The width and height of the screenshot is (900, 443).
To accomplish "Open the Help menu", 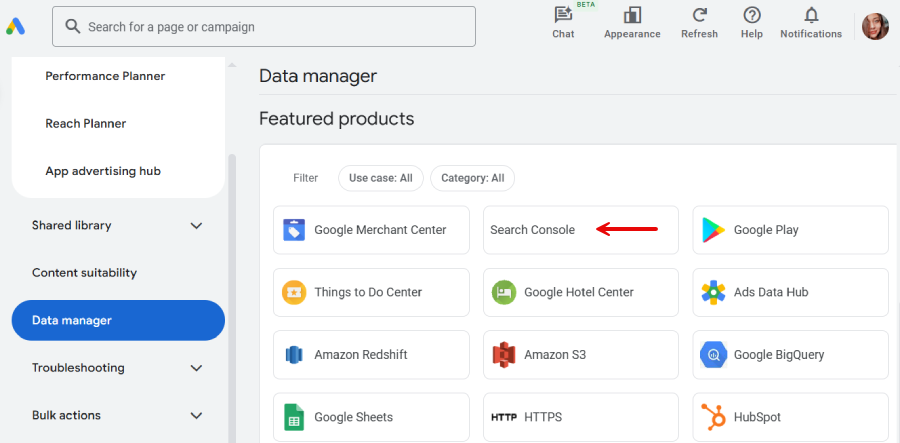I will pos(751,23).
